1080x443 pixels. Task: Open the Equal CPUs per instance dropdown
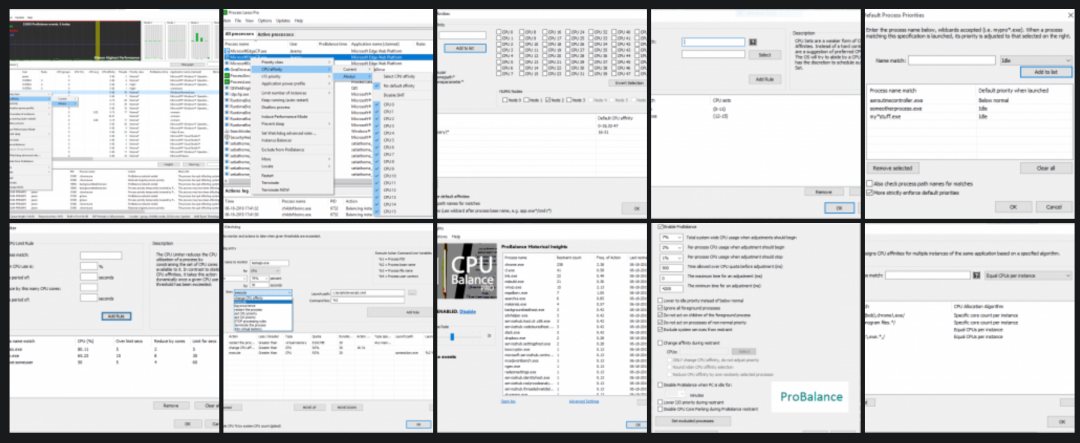click(x=1028, y=276)
